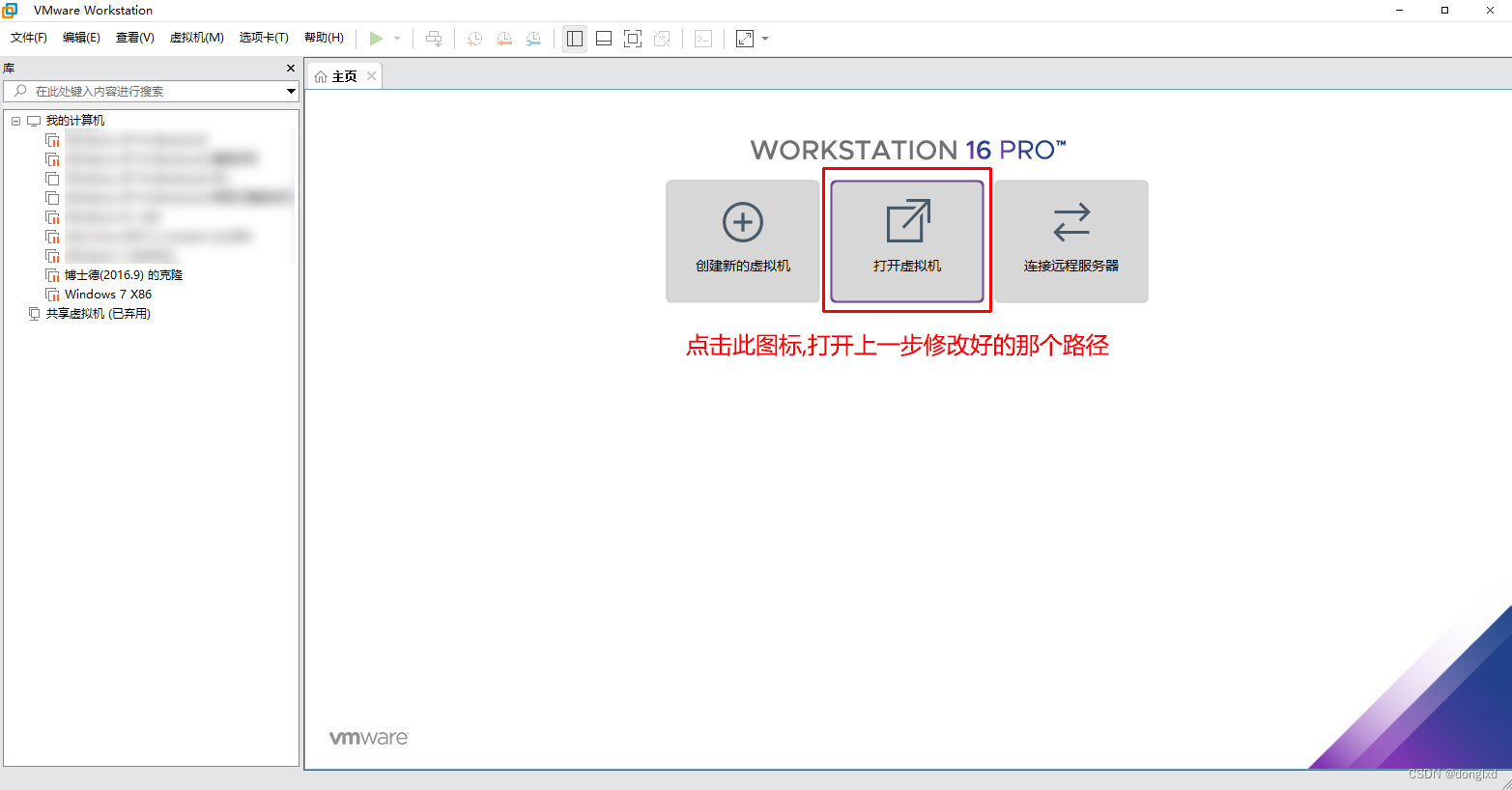Click the 打开虚拟机 icon to open a VM
Image resolution: width=1512 pixels, height=790 pixels.
(x=905, y=240)
